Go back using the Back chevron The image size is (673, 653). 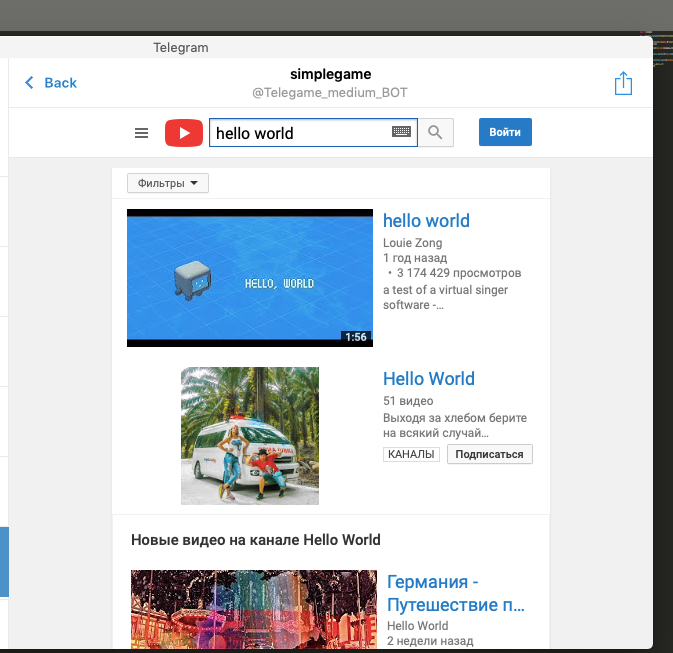[29, 82]
